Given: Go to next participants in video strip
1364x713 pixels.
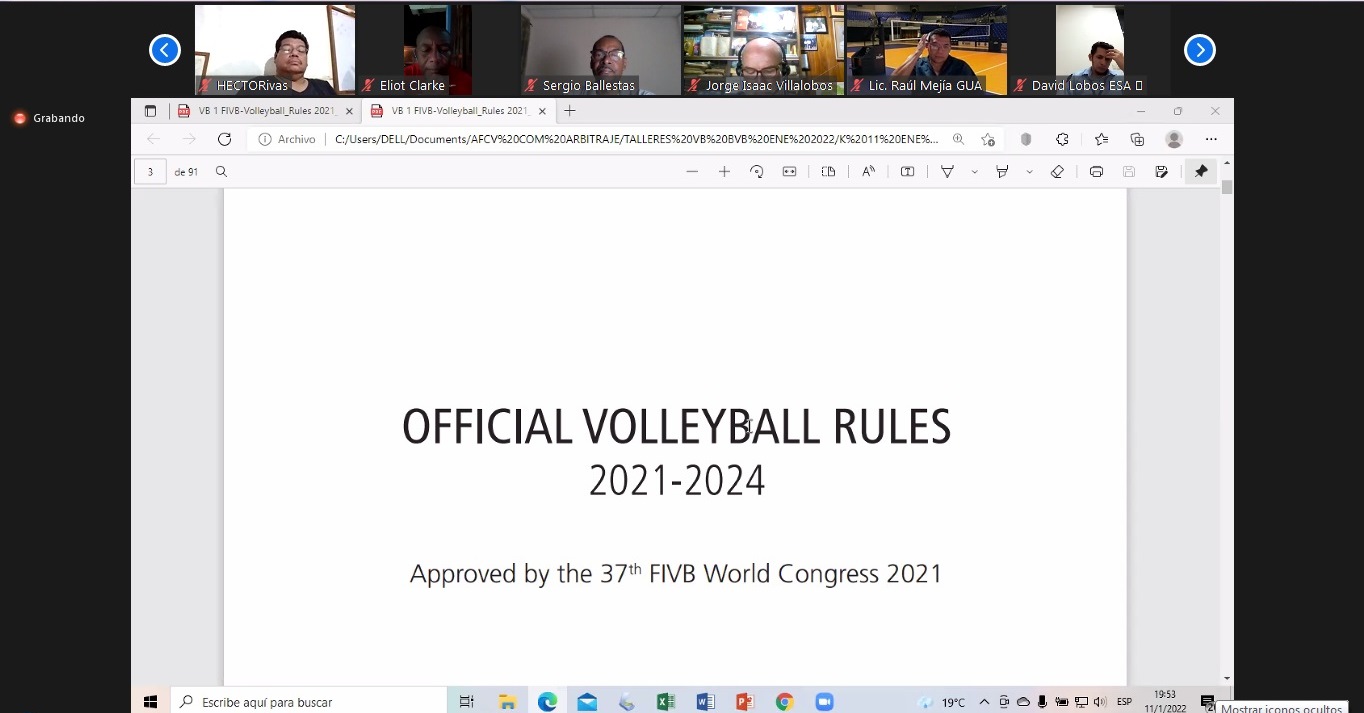Looking at the screenshot, I should pyautogui.click(x=1199, y=49).
